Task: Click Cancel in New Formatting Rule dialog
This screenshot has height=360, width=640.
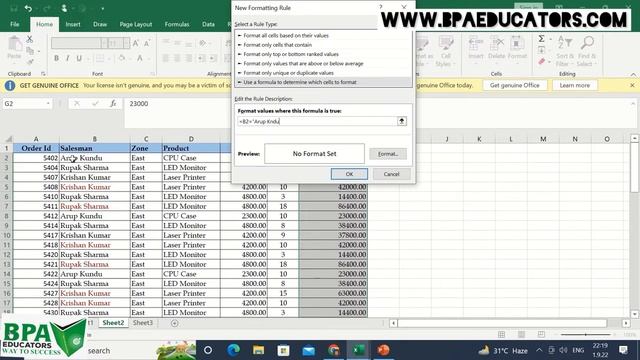Action: pyautogui.click(x=391, y=174)
